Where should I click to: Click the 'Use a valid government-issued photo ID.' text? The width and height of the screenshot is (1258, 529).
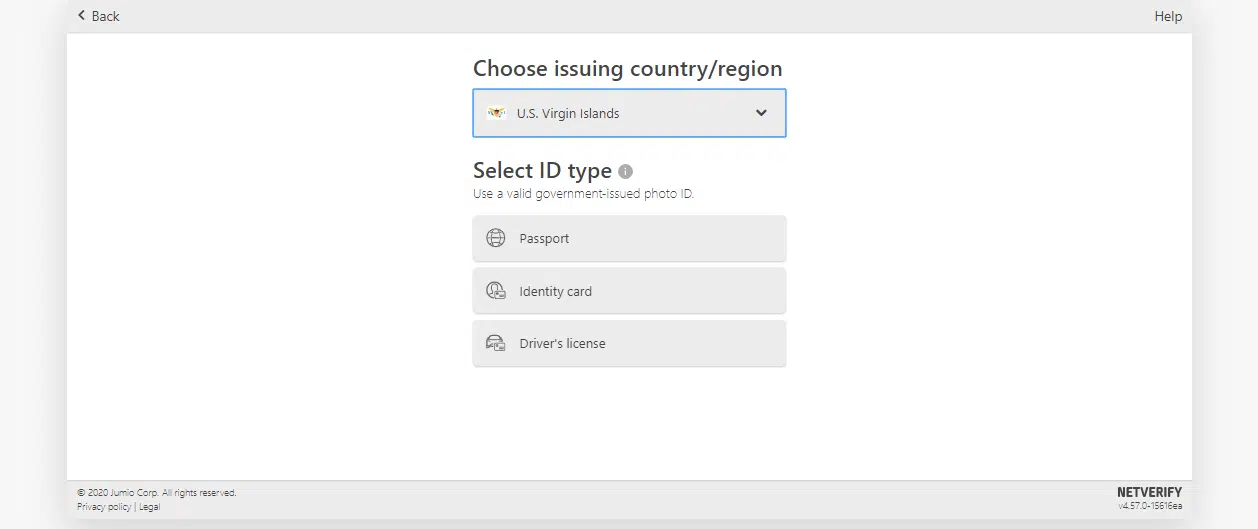coord(583,194)
